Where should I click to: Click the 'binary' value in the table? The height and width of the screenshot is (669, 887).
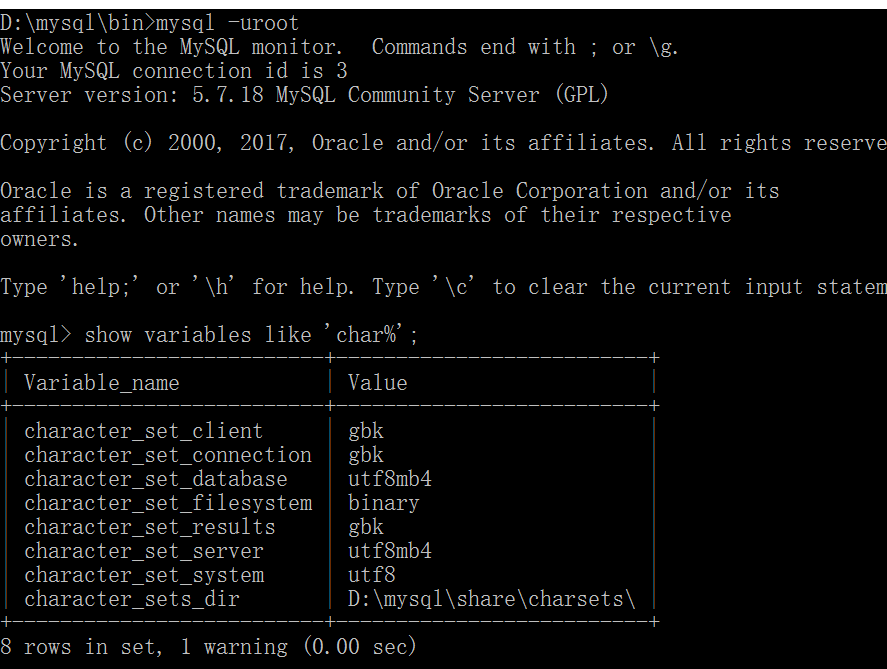coord(384,503)
